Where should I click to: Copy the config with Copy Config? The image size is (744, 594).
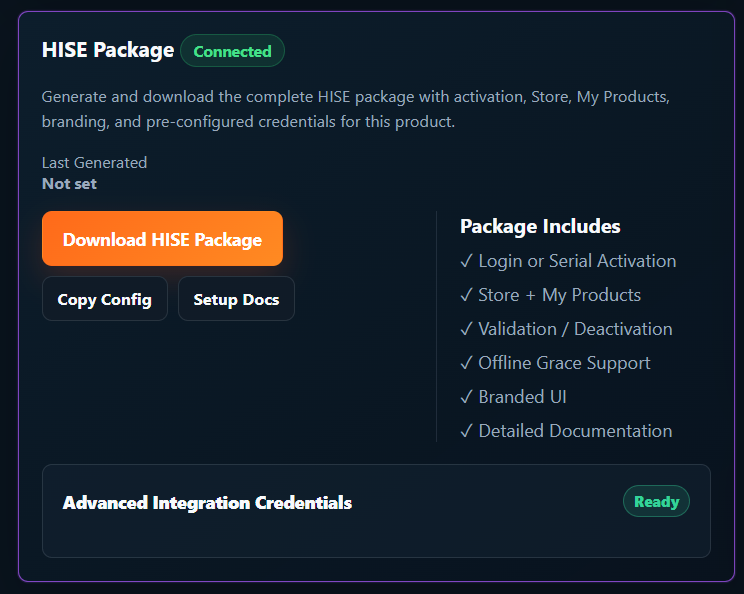click(x=105, y=299)
